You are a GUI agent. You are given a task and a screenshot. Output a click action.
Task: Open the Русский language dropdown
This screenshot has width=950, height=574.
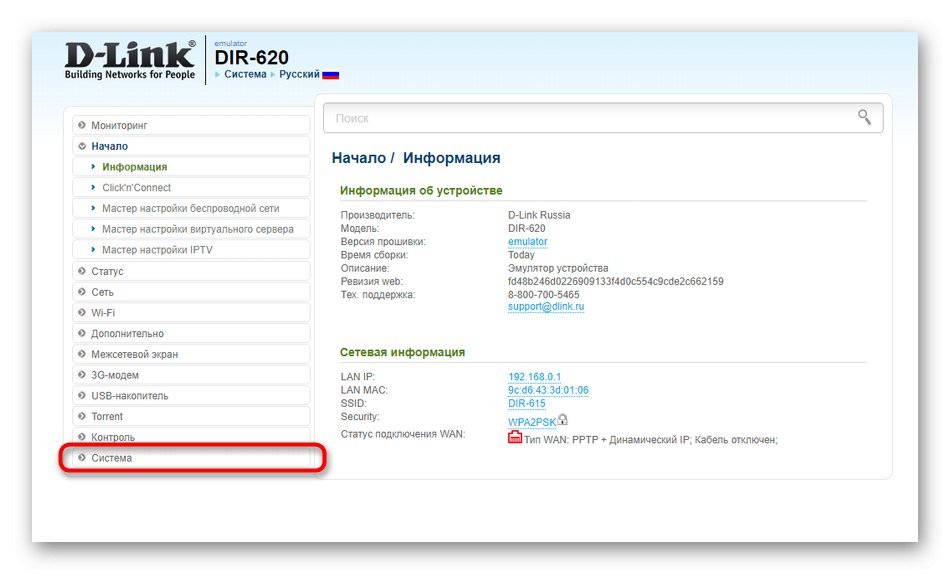(x=299, y=74)
